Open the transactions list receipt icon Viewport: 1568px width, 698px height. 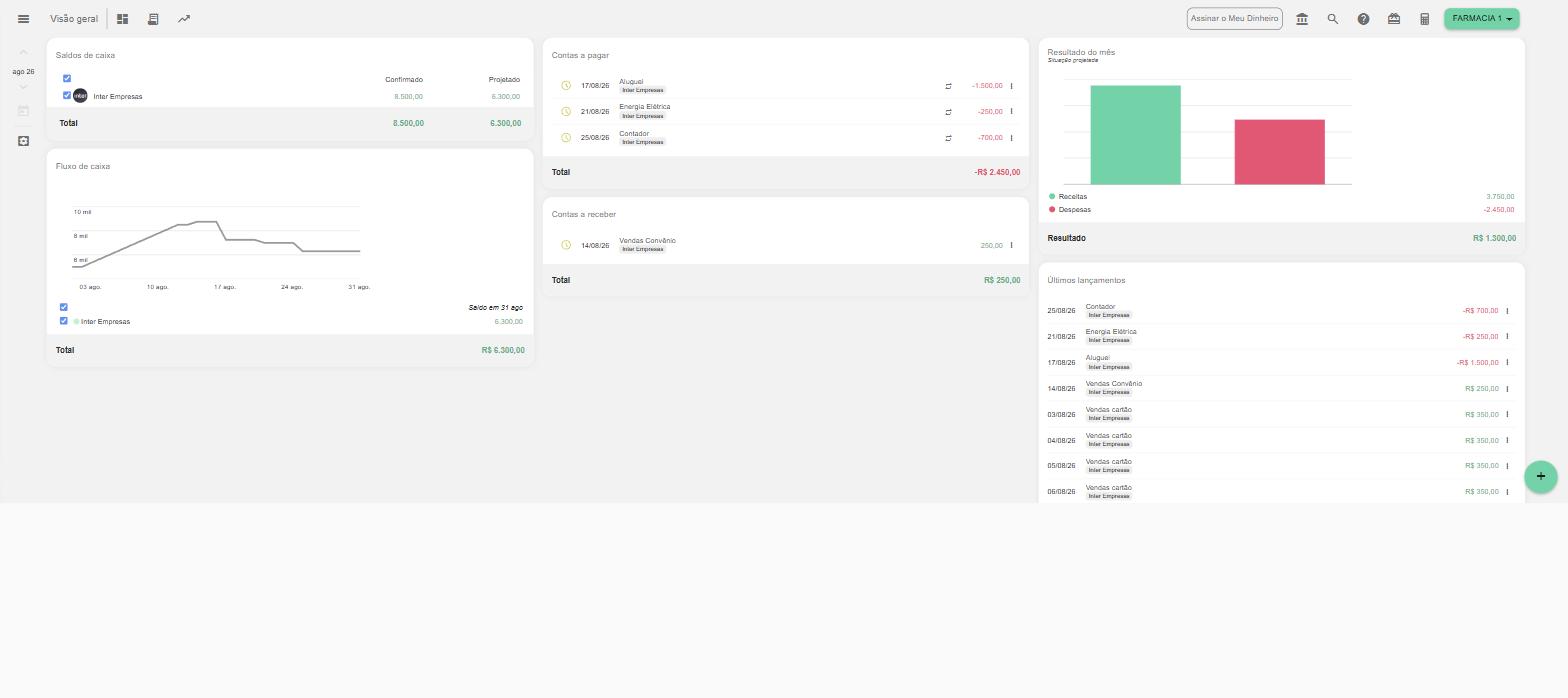[x=153, y=19]
